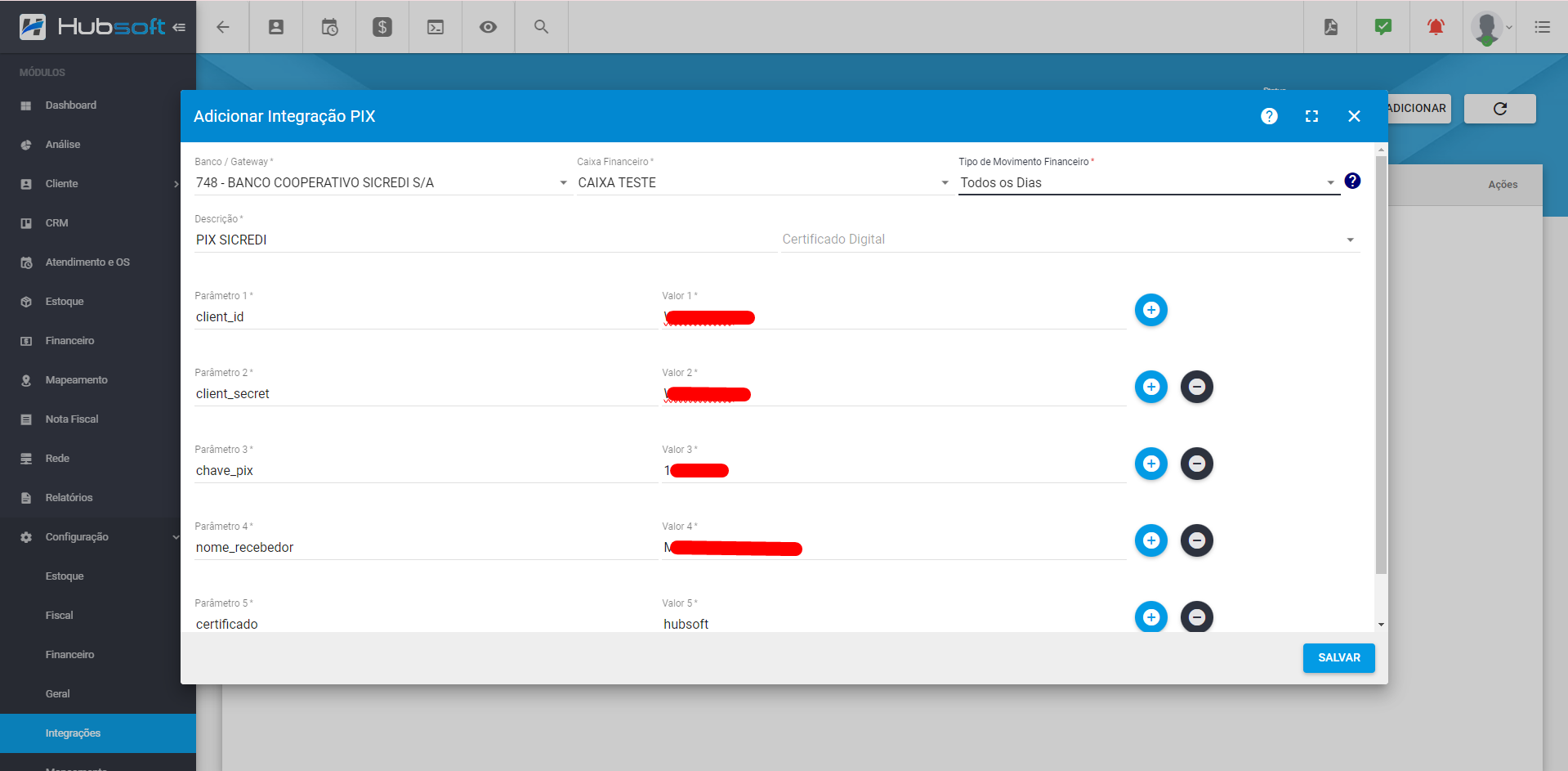
Task: Click the ADICIONAR button behind the dialog
Action: tap(1418, 108)
